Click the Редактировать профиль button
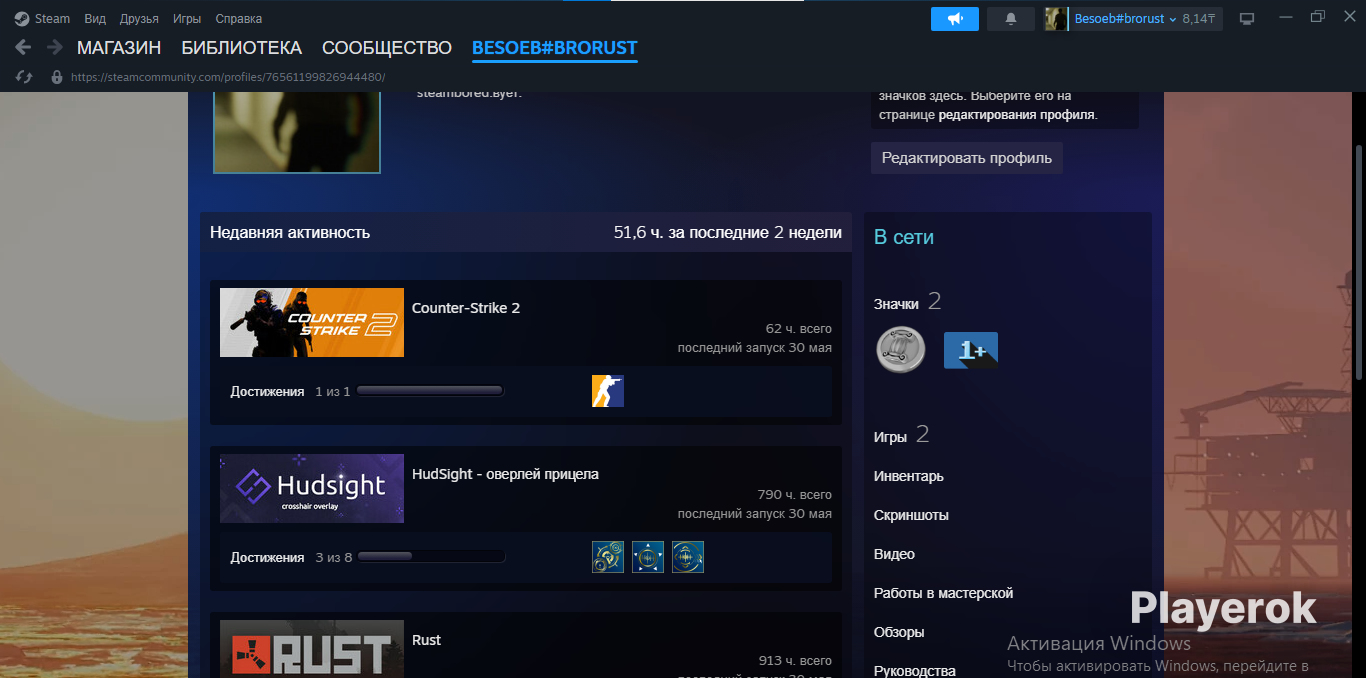This screenshot has height=678, width=1366. pos(966,158)
